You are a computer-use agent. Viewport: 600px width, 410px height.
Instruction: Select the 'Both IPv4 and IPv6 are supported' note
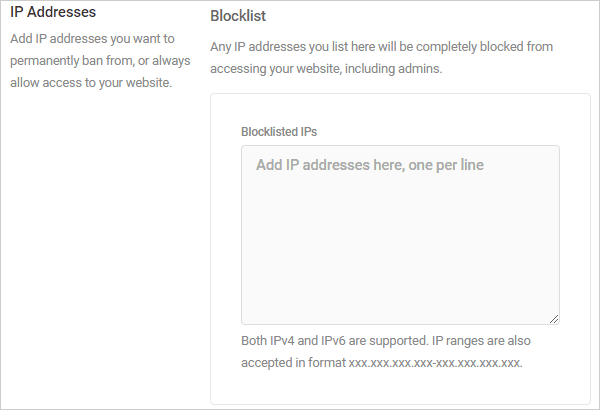click(334, 340)
